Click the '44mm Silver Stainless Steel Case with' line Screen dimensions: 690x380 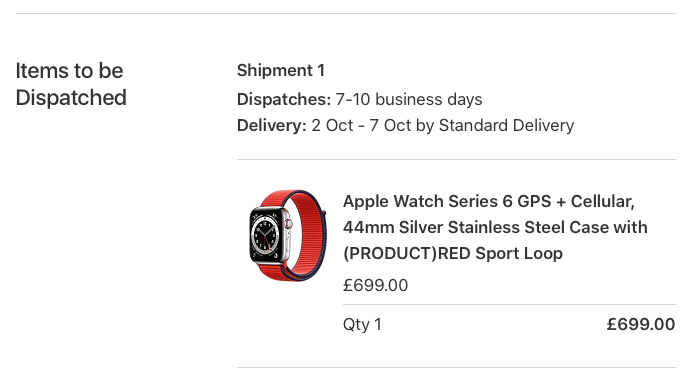click(495, 228)
